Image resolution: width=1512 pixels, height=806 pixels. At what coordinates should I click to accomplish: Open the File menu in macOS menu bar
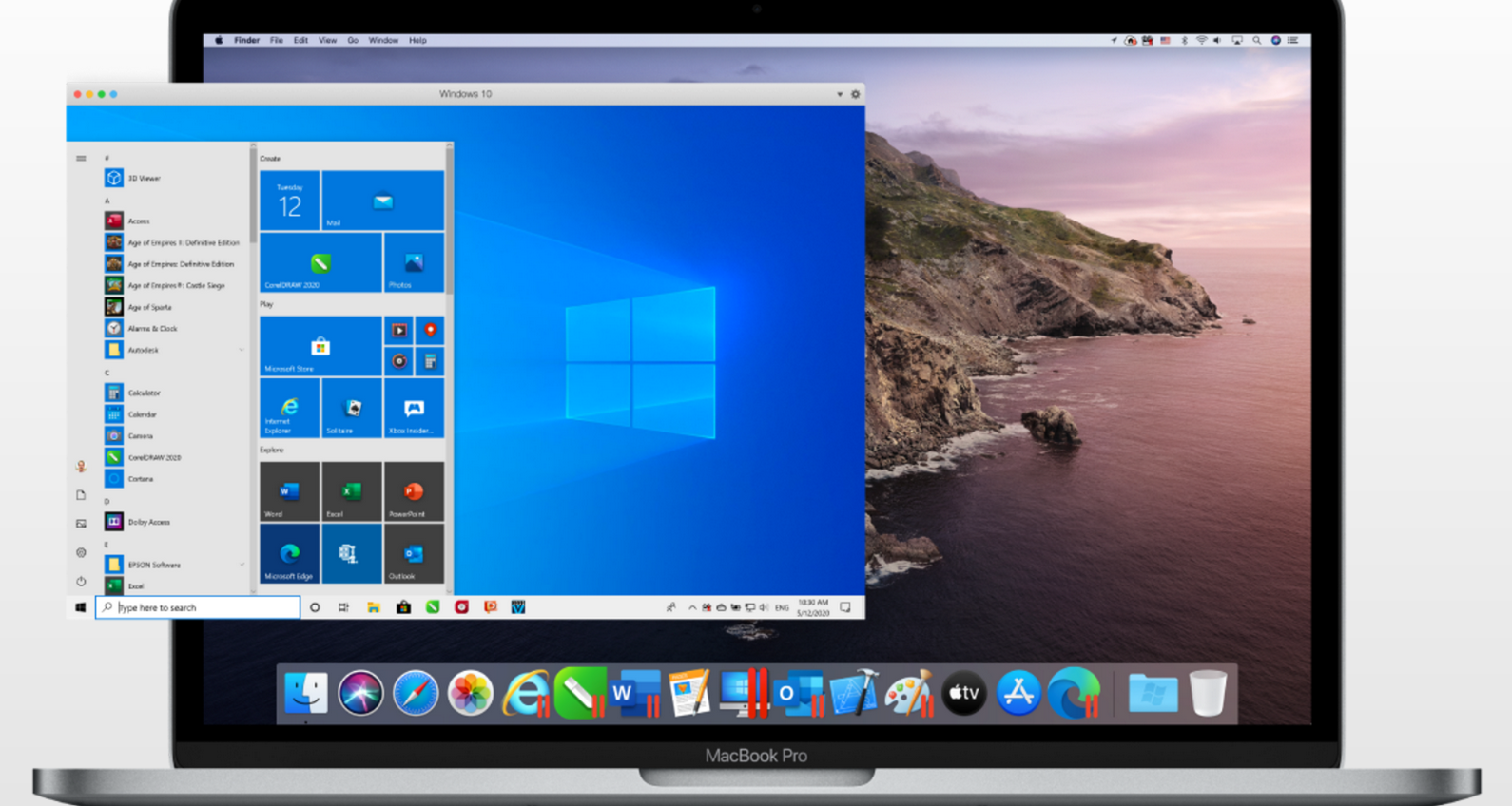(x=277, y=41)
